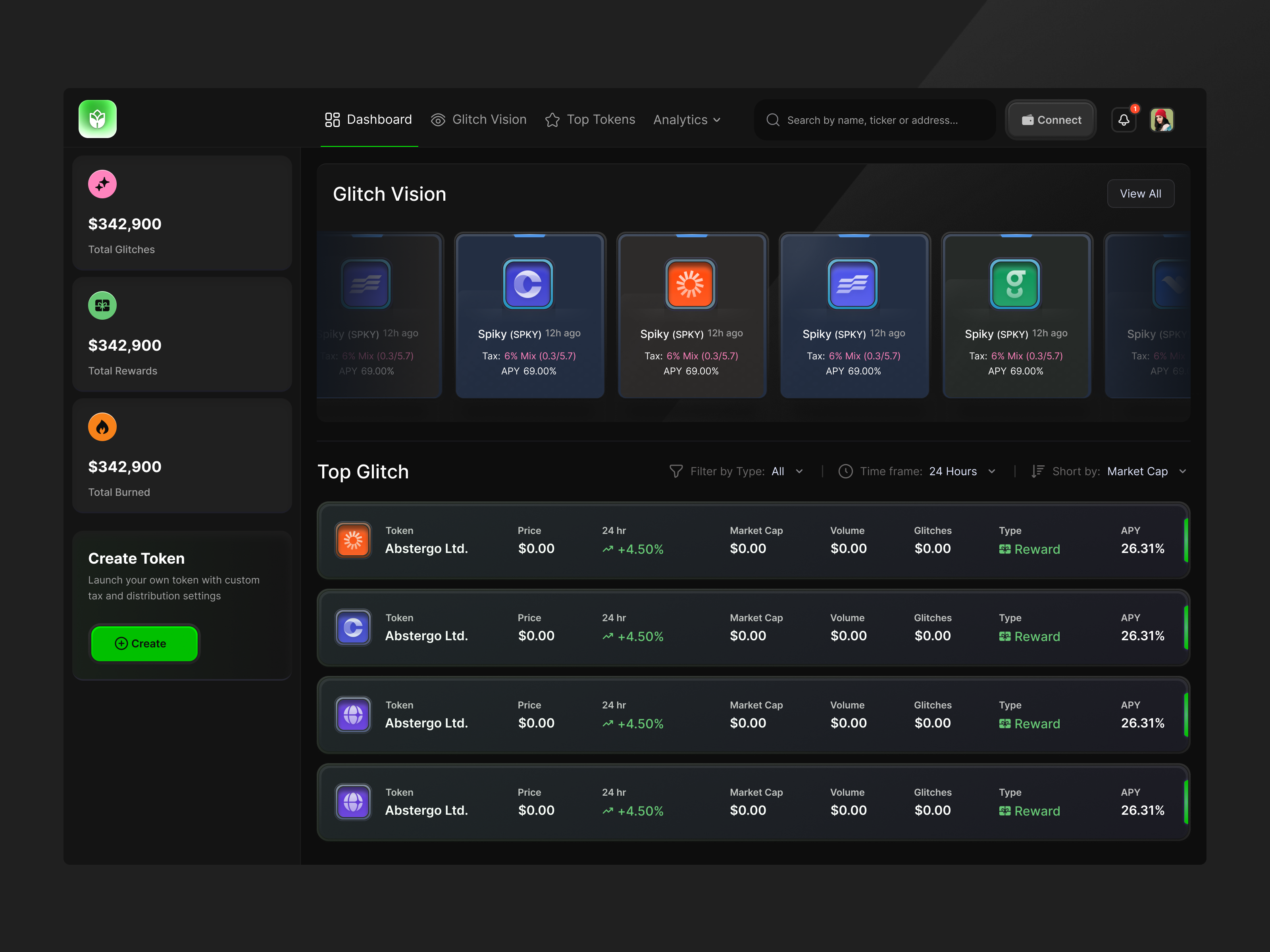This screenshot has height=952, width=1270.
Task: Click the filter icon beside Filter by Type
Action: 676,471
